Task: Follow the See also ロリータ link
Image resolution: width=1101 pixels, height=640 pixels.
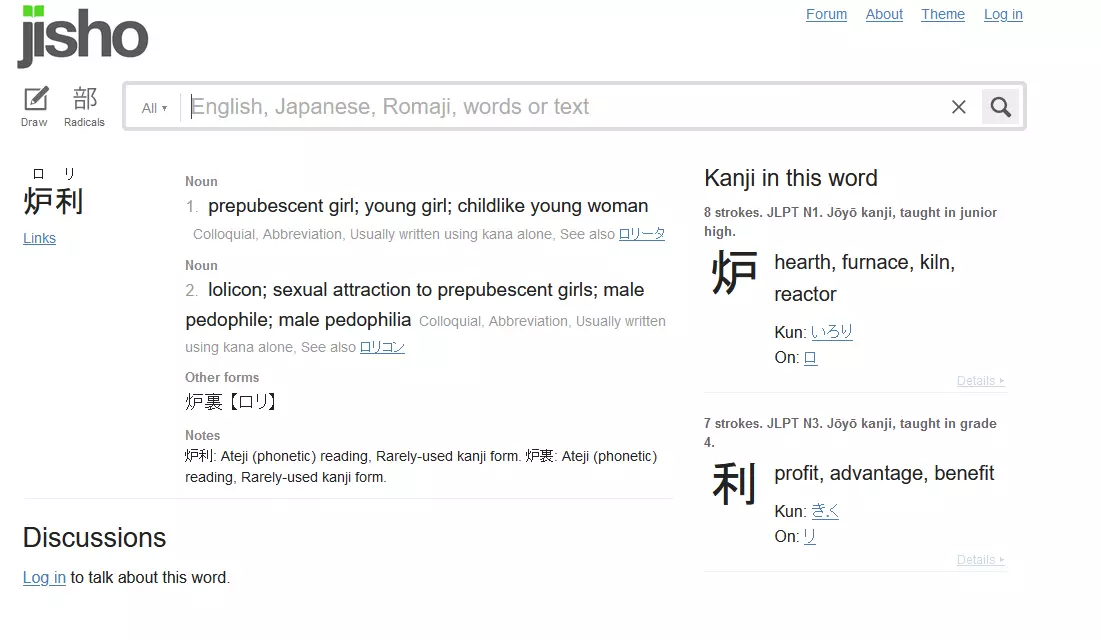Action: click(x=642, y=234)
